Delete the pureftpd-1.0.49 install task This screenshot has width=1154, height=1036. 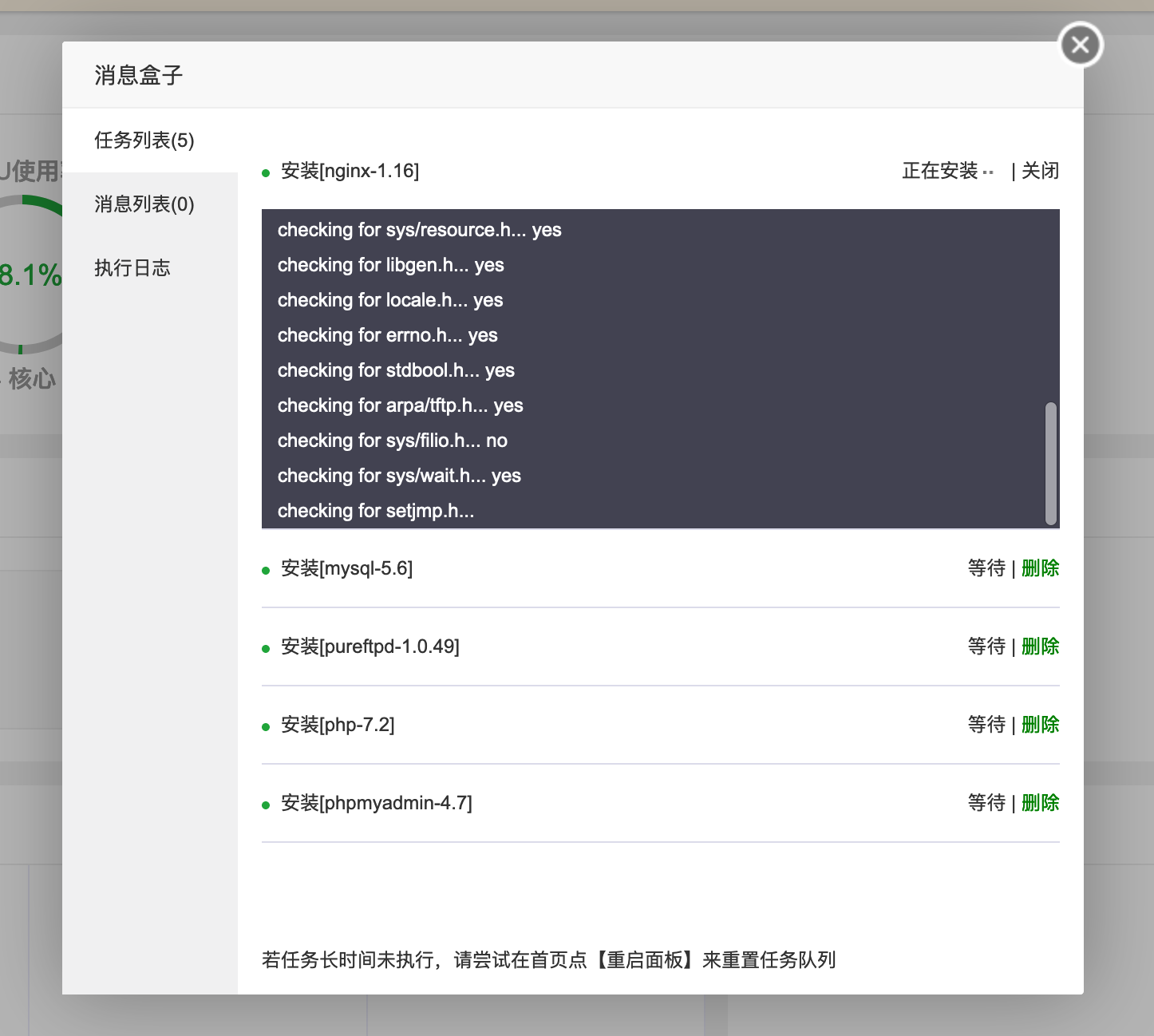(1040, 647)
